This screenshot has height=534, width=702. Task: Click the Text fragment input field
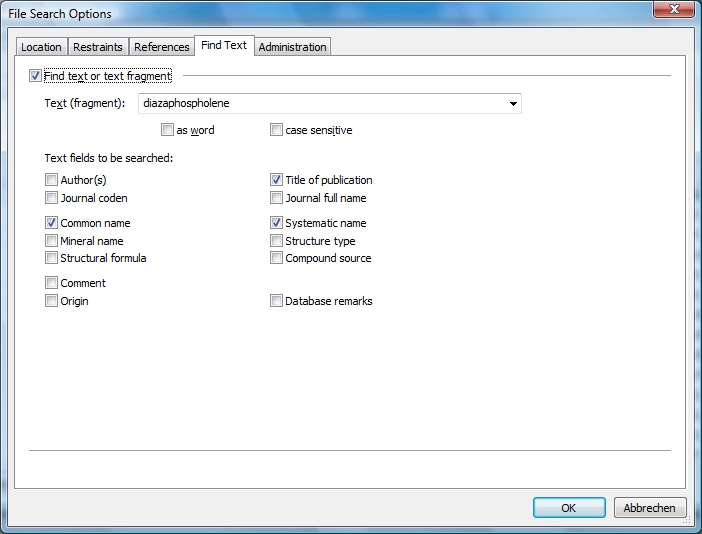pyautogui.click(x=320, y=103)
